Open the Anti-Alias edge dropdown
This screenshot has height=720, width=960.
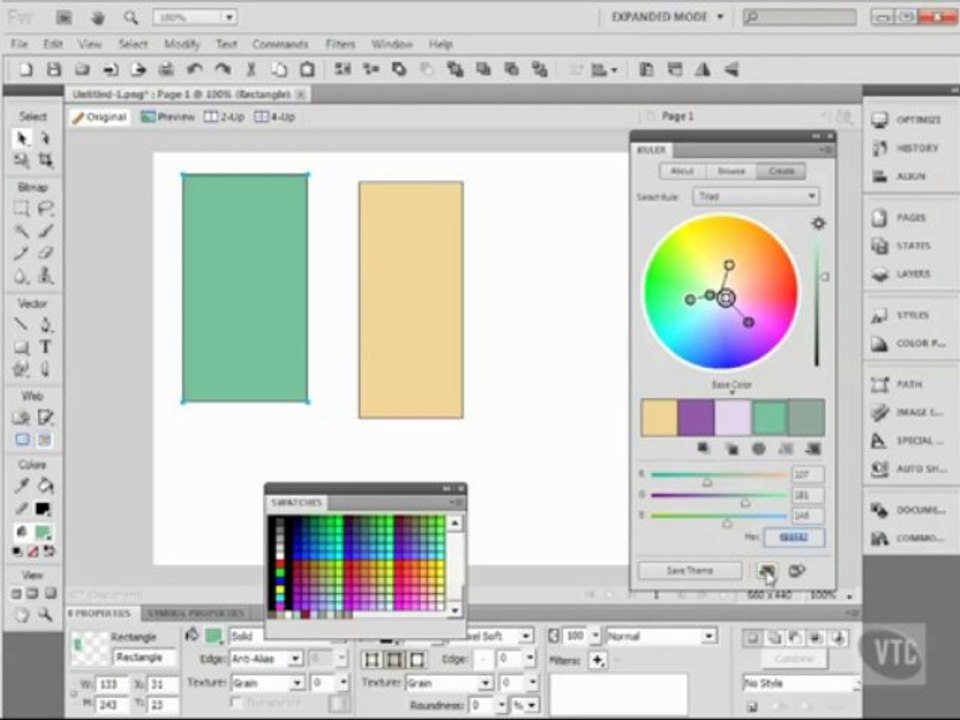266,659
